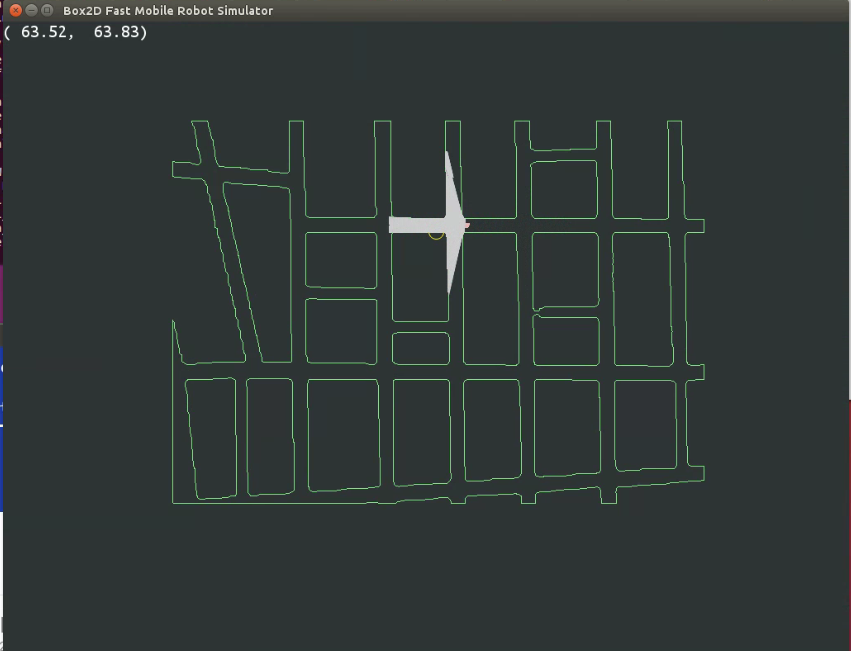Click the yellow circle robot marker

(436, 234)
